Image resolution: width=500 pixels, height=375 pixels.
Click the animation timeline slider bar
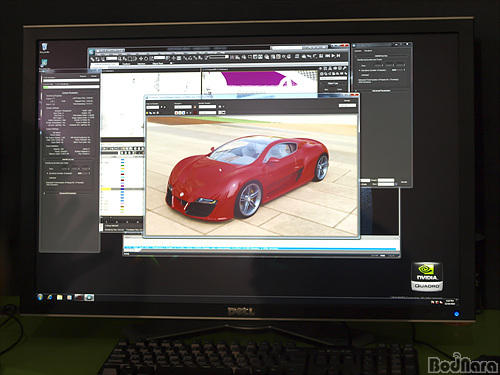[261, 248]
